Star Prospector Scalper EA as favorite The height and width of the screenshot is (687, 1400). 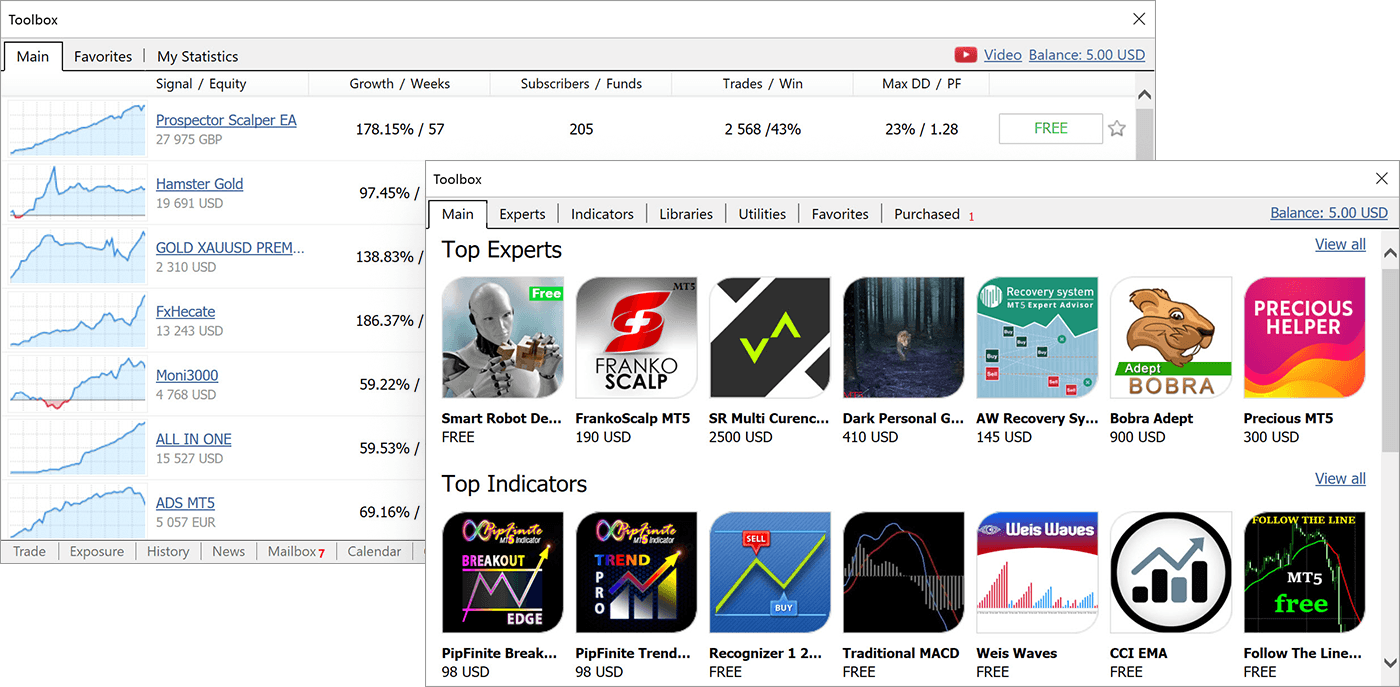point(1117,128)
